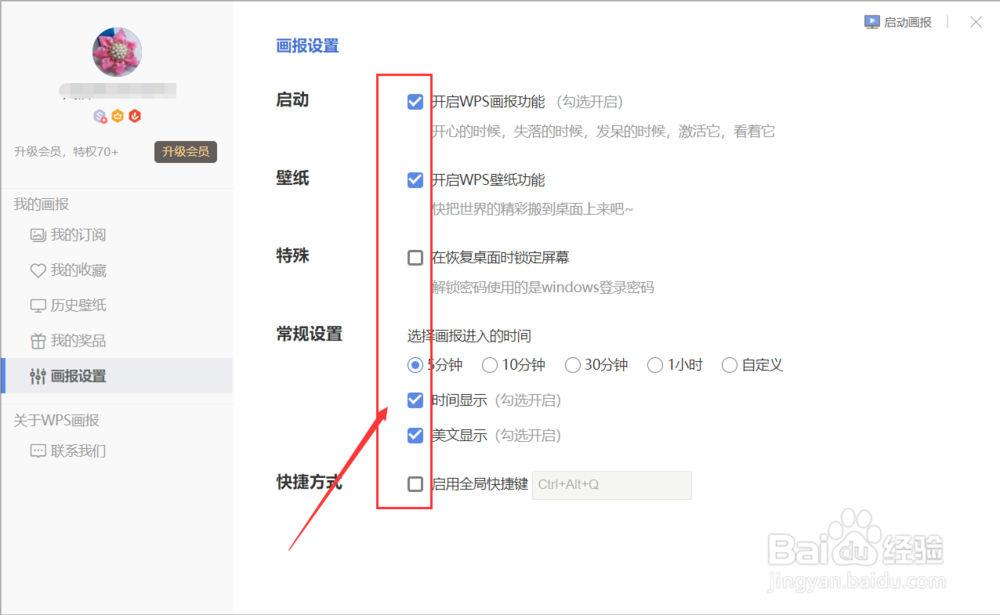Close the 画报设置 window

976,22
